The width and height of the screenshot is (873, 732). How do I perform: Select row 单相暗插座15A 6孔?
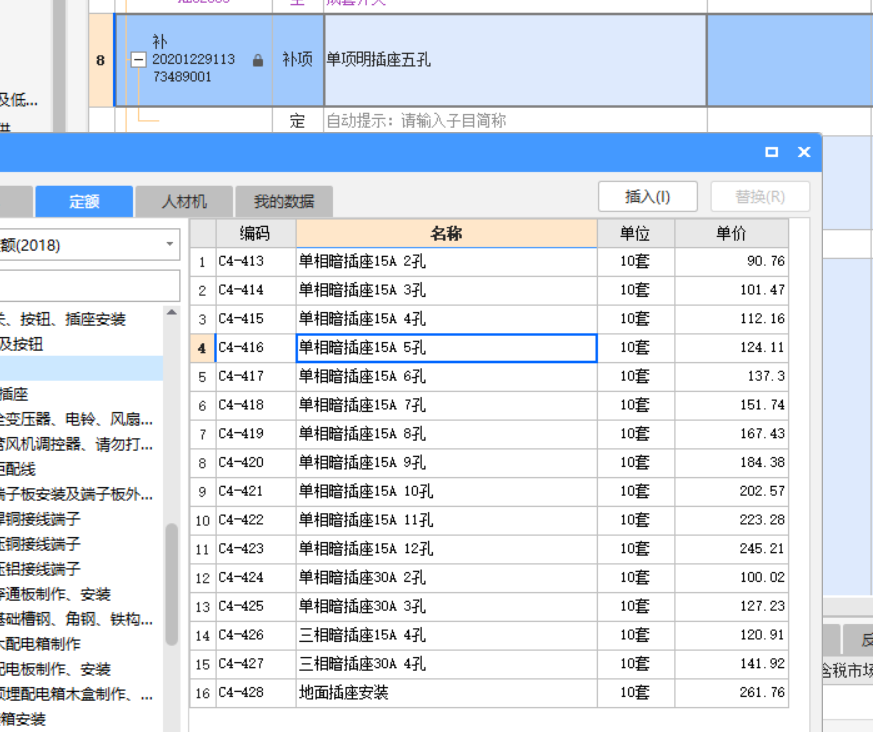[447, 377]
